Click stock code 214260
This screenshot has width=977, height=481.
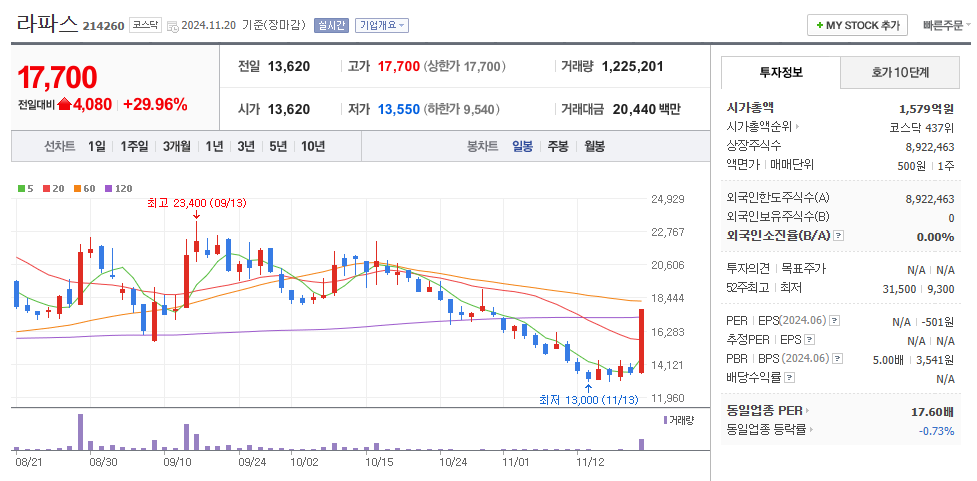point(103,26)
